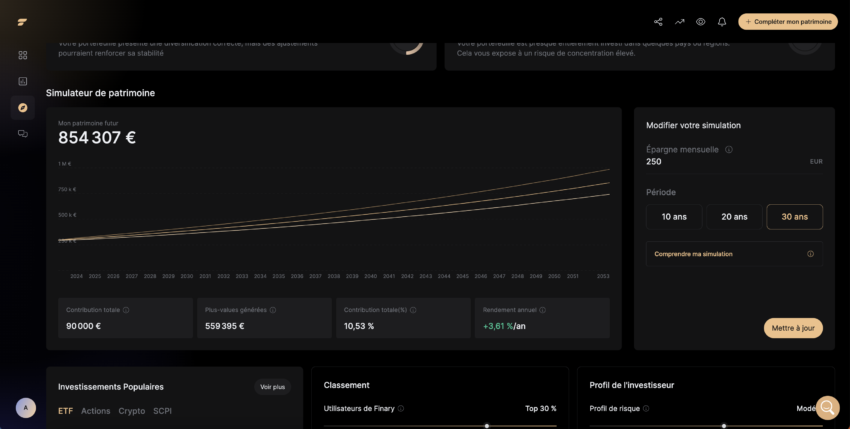
Task: Switch to the Actions tab
Action: point(95,411)
